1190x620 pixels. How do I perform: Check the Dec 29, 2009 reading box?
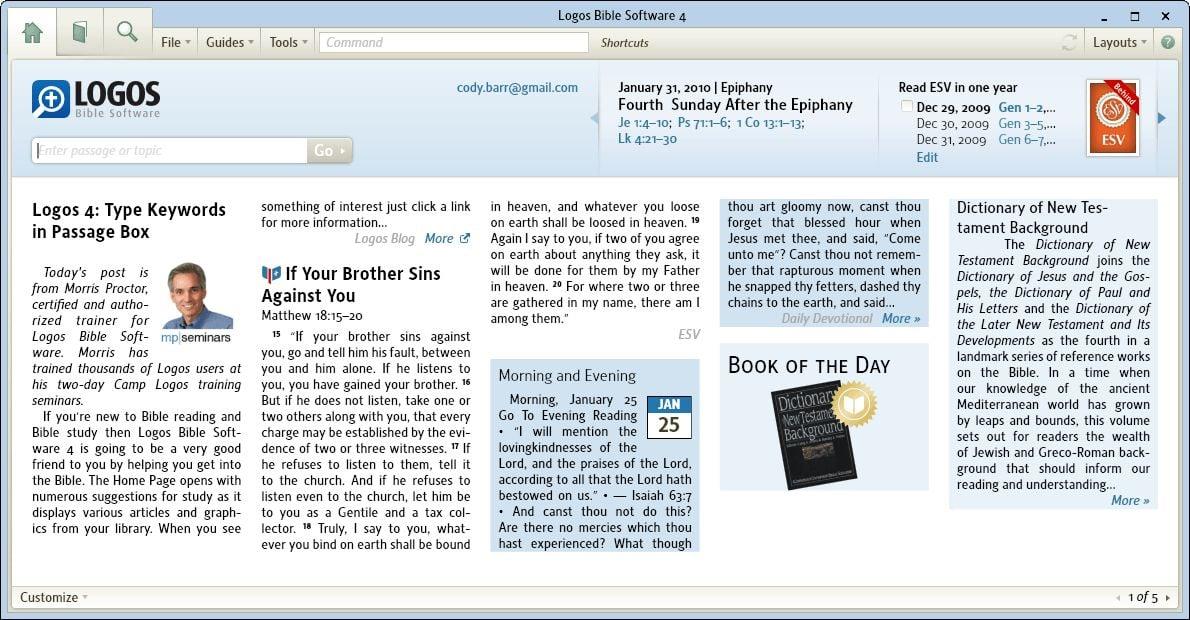[x=906, y=106]
